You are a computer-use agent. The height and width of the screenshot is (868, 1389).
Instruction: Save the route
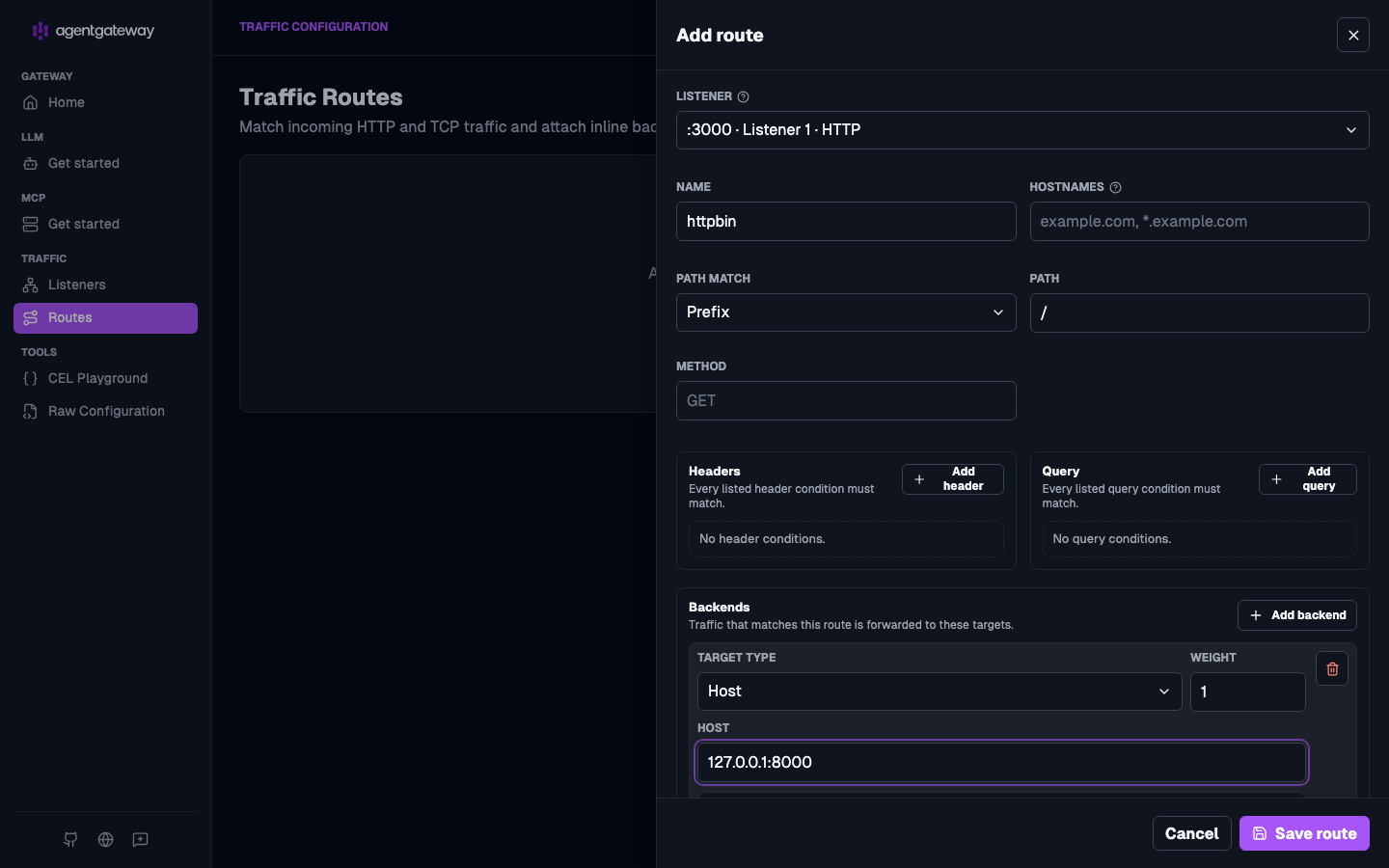(1304, 833)
